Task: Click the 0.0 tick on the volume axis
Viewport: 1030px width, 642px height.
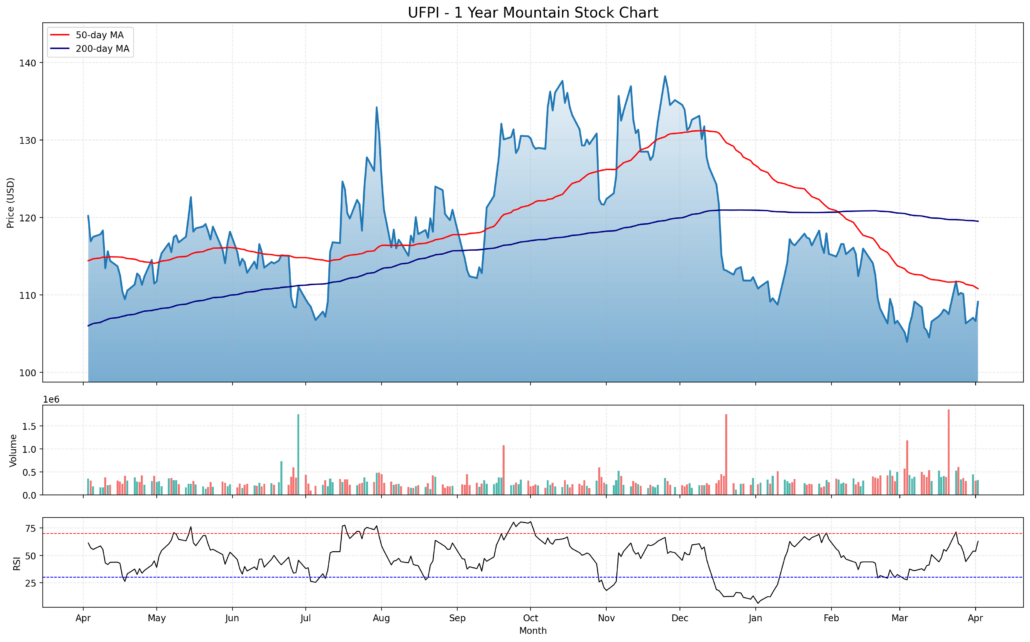Action: click(x=30, y=495)
